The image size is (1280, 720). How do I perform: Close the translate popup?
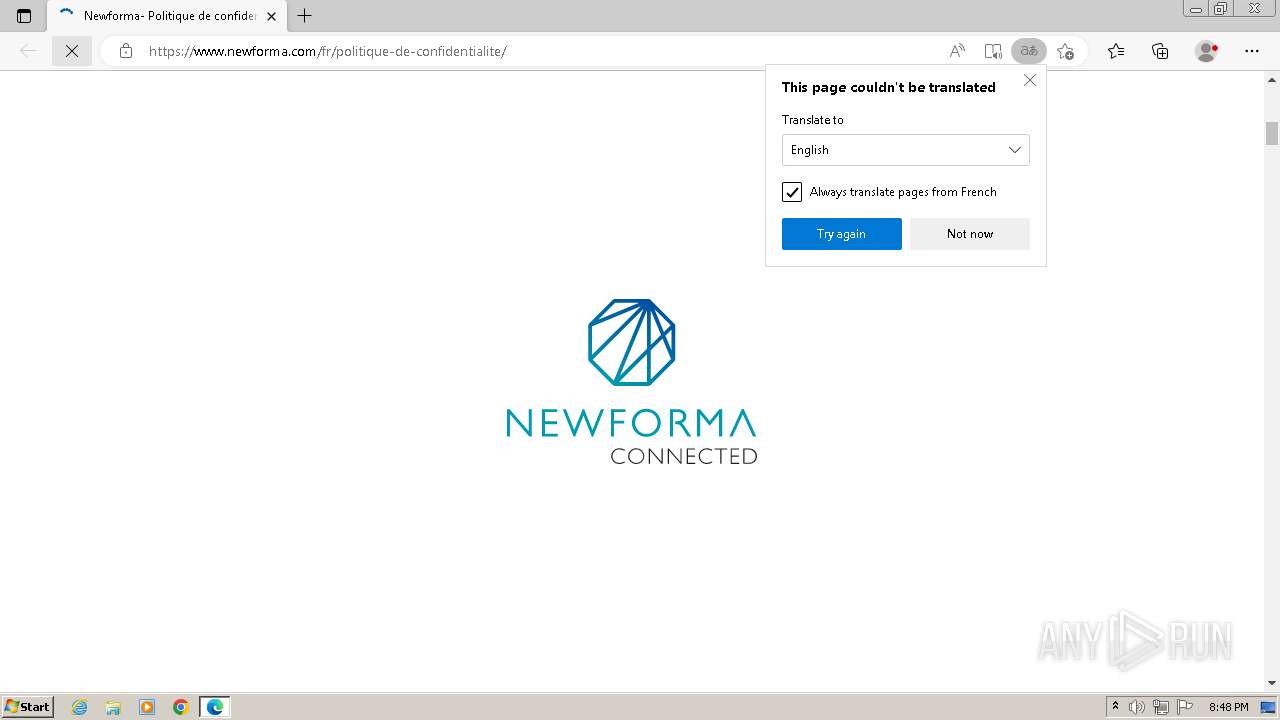tap(1030, 80)
